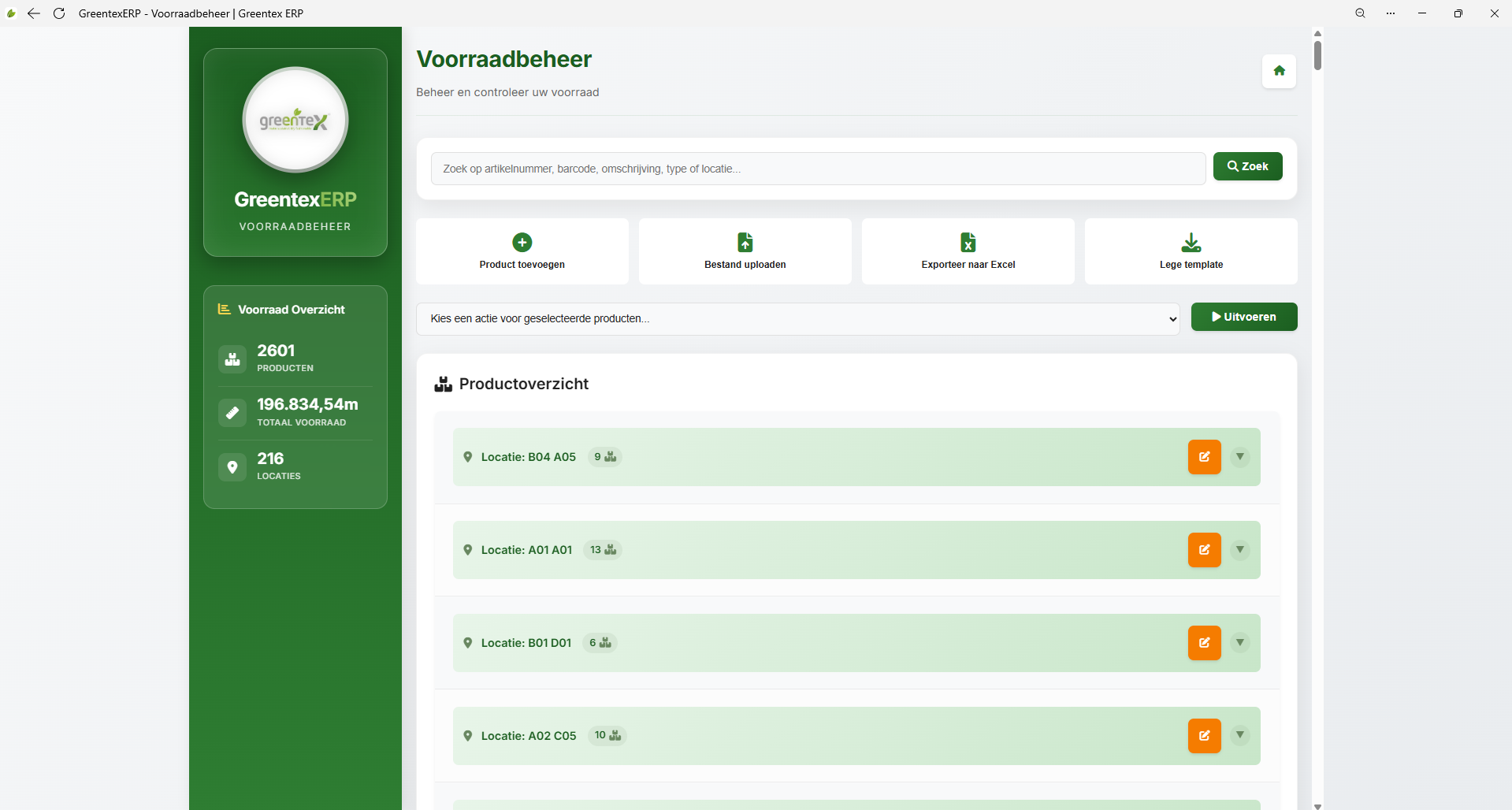
Task: Click the Greentex logo in sidebar
Action: tap(295, 120)
